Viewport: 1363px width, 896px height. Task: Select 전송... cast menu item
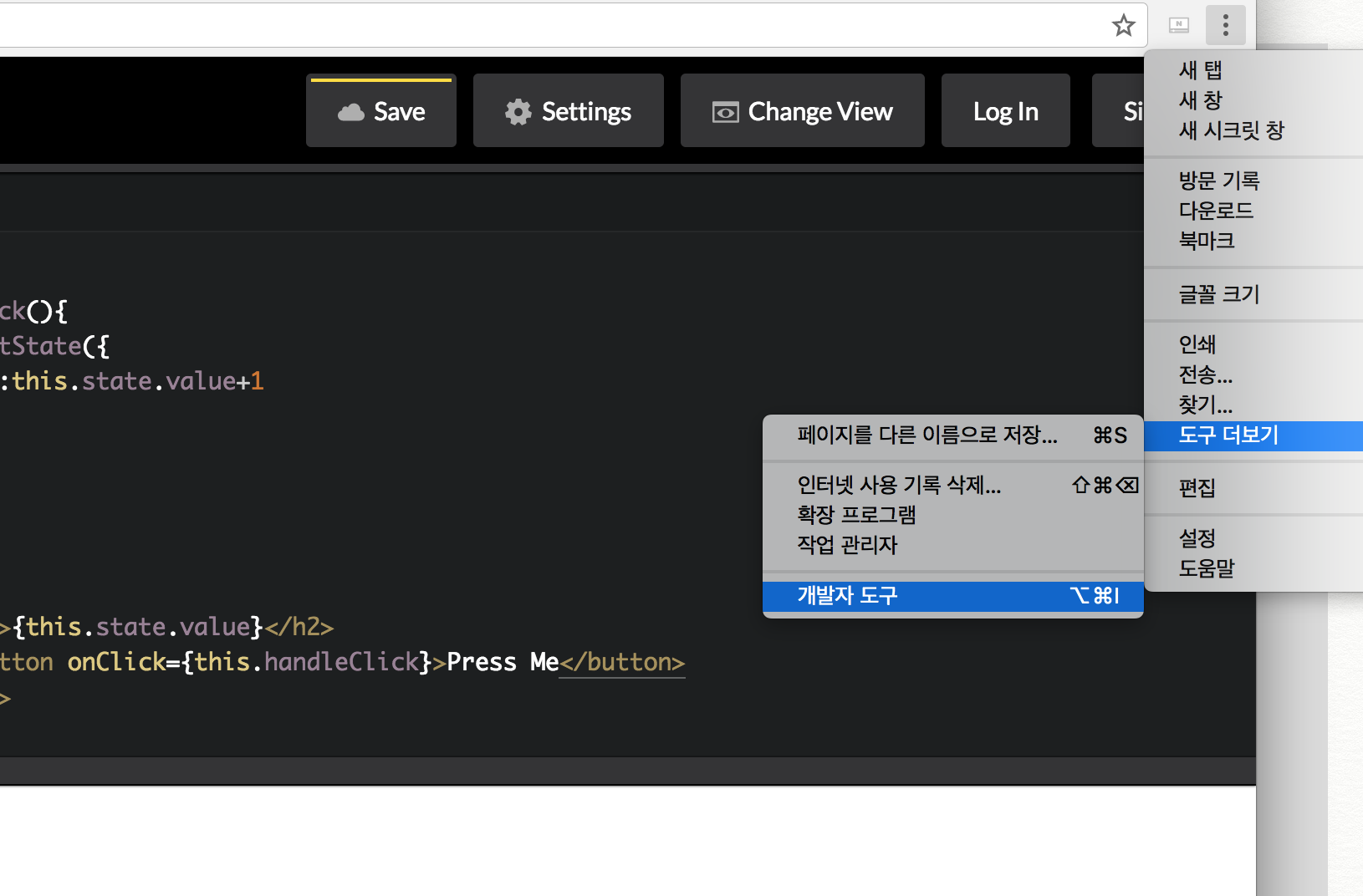click(1253, 374)
